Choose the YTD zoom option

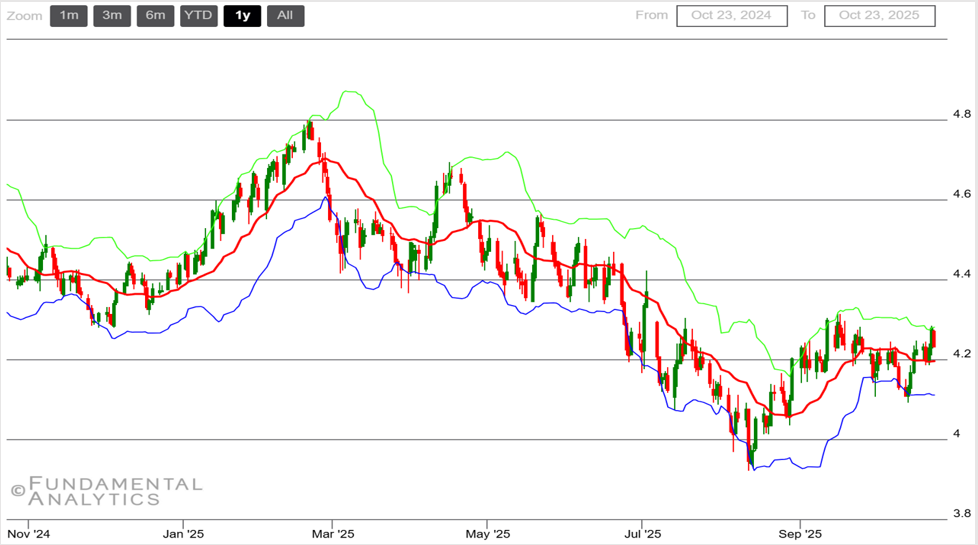[198, 15]
